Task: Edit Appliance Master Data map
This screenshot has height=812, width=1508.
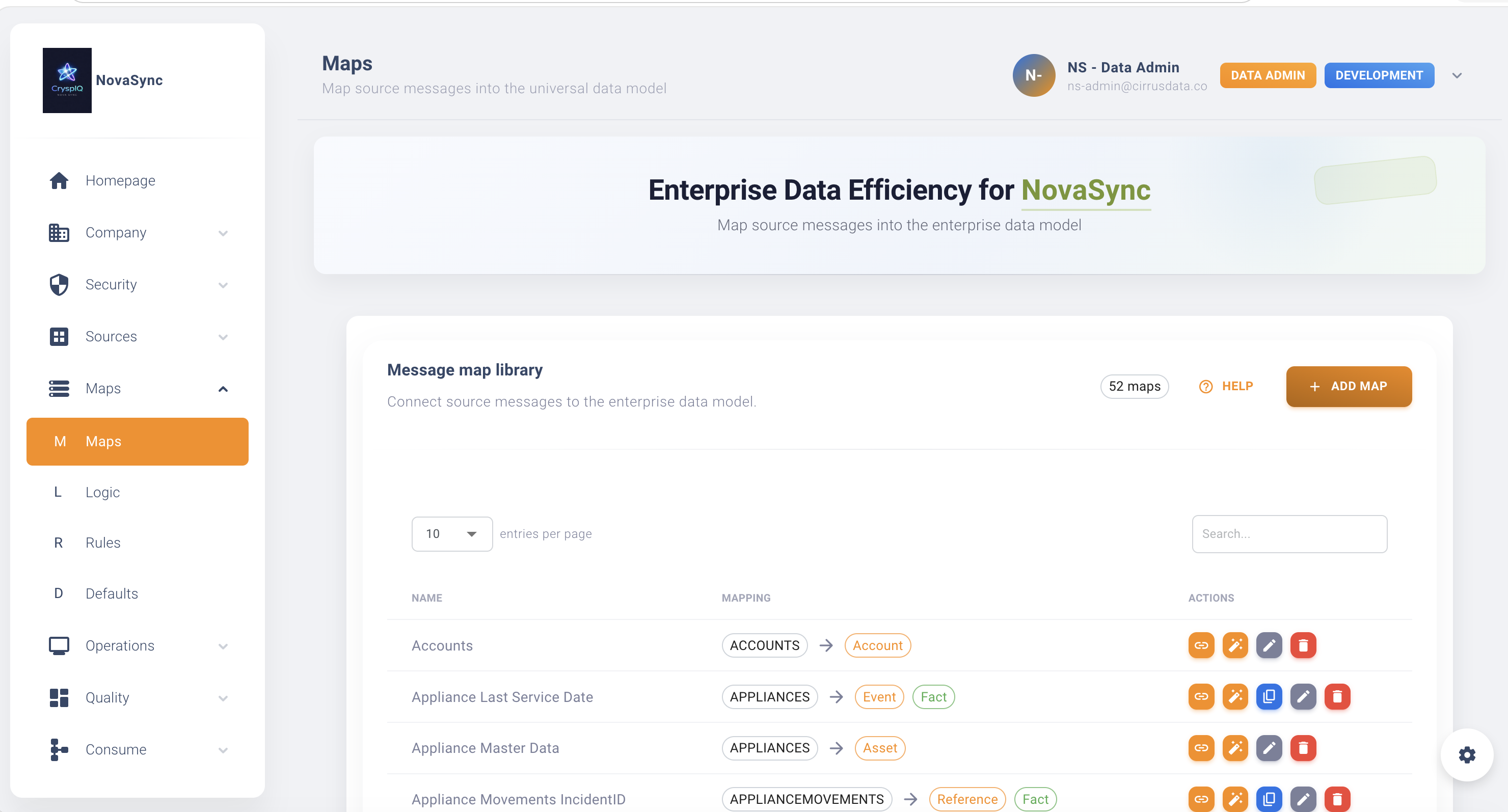Action: click(x=1269, y=748)
